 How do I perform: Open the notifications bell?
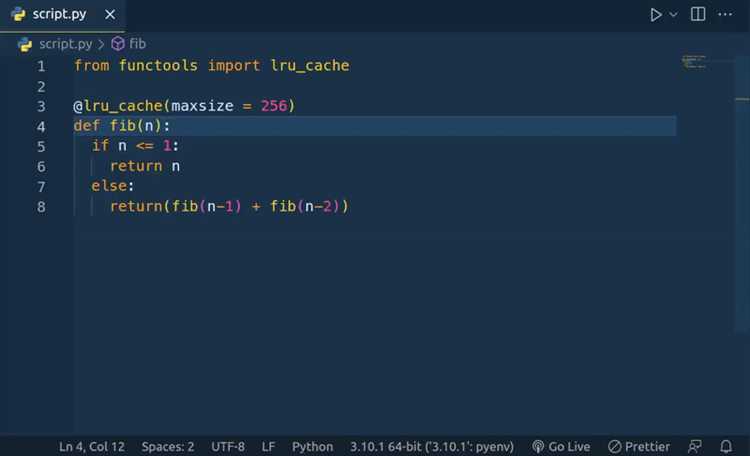click(x=726, y=446)
